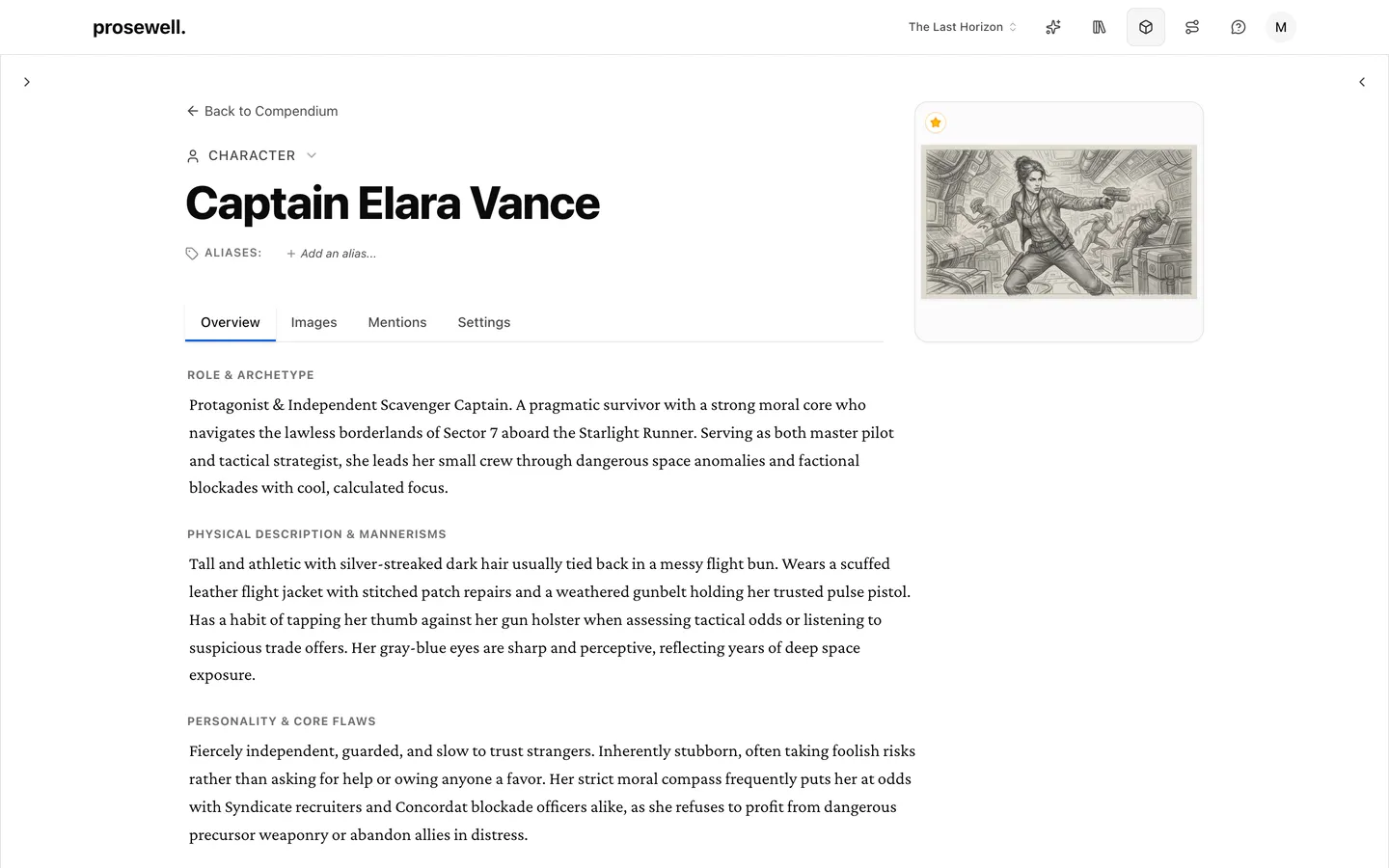1389x868 pixels.
Task: Click the compendium cube icon
Action: click(x=1146, y=27)
